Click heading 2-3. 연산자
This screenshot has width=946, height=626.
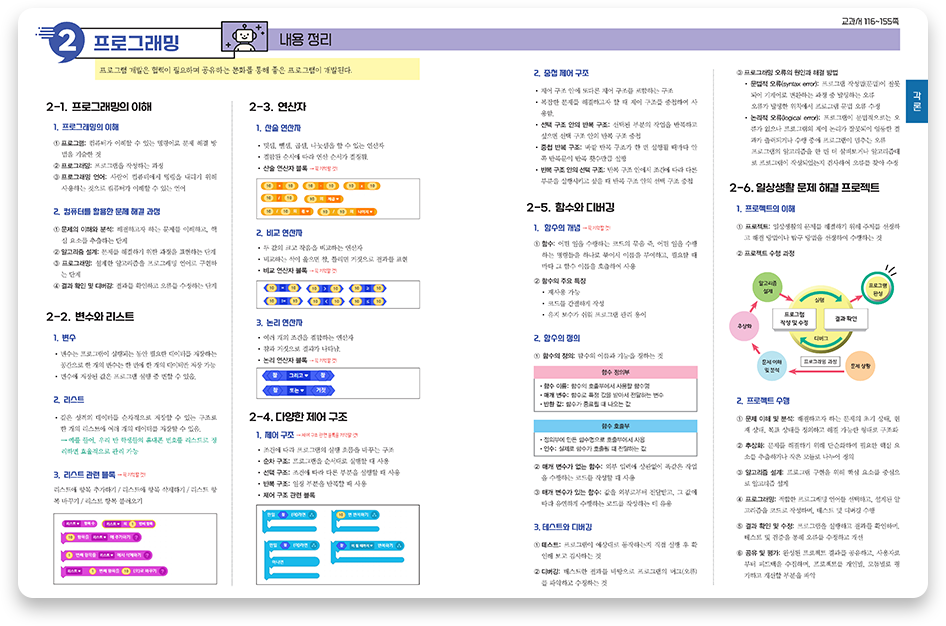click(x=277, y=107)
